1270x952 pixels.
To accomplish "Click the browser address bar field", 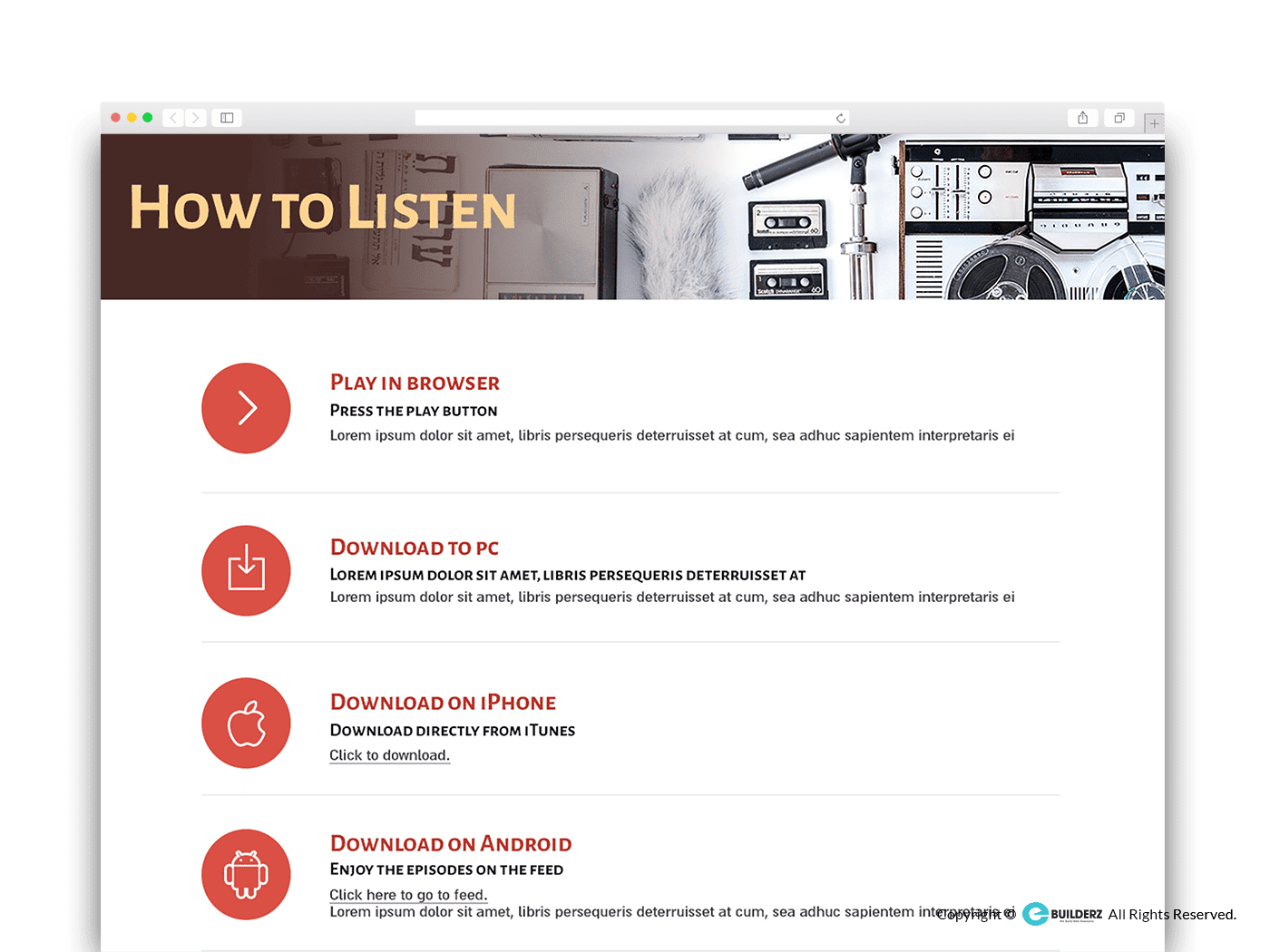I will [x=632, y=118].
